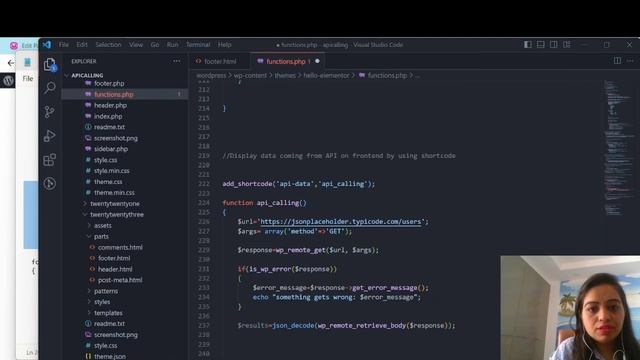Click File label in background window
Screen dimensions: 640x360
(x=28, y=78)
